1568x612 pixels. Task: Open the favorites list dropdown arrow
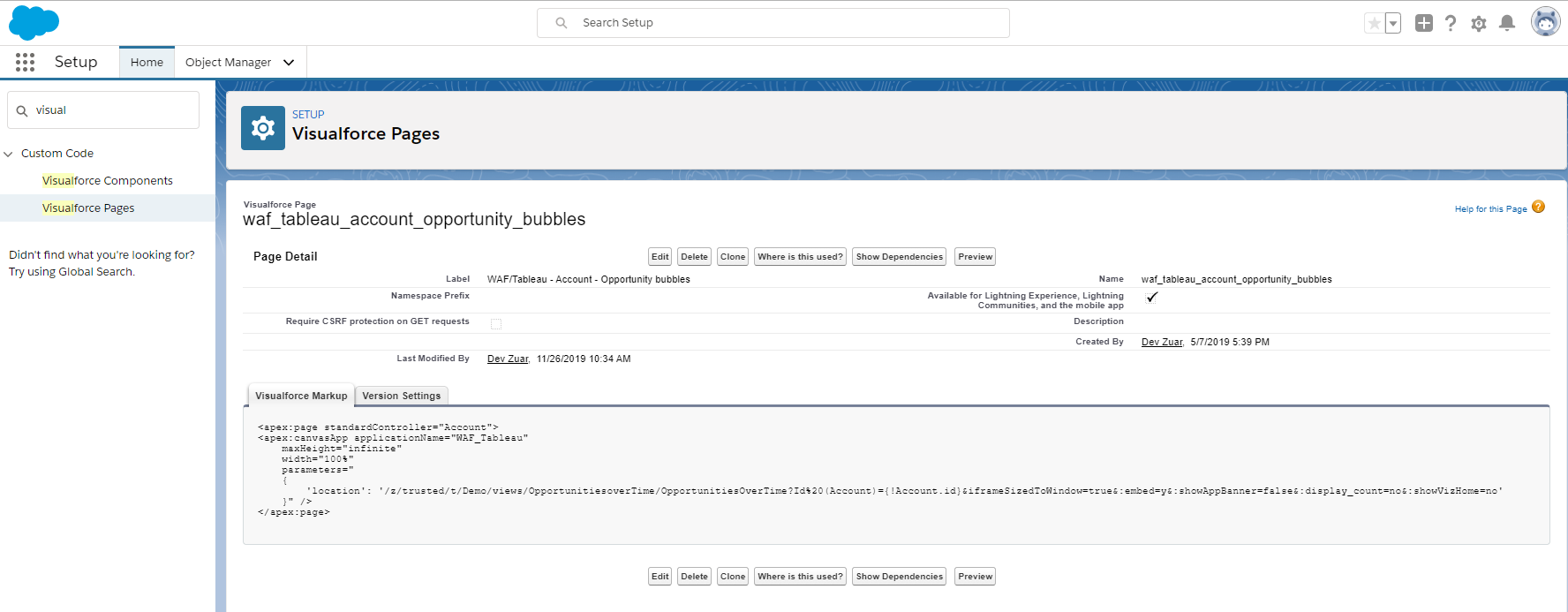[1393, 23]
